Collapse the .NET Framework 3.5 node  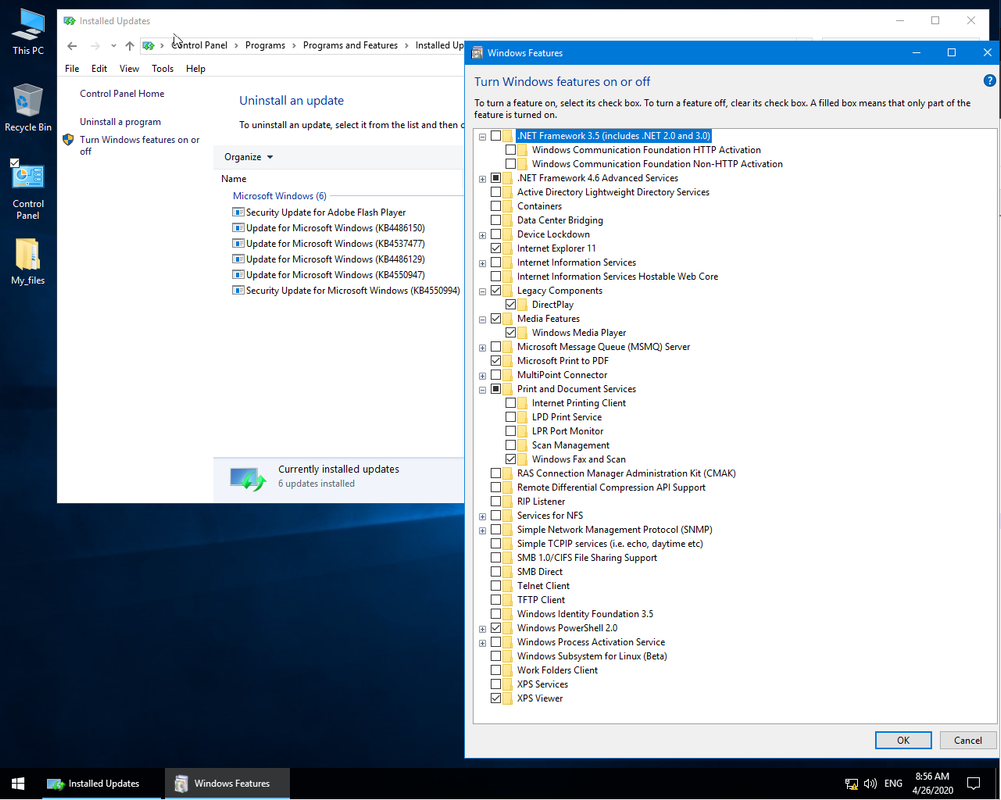(483, 137)
